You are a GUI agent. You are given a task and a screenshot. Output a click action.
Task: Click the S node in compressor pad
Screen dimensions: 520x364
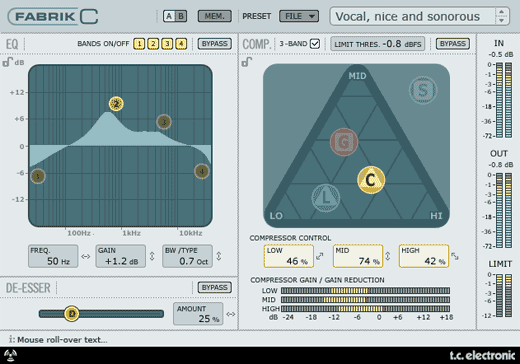pyautogui.click(x=423, y=90)
